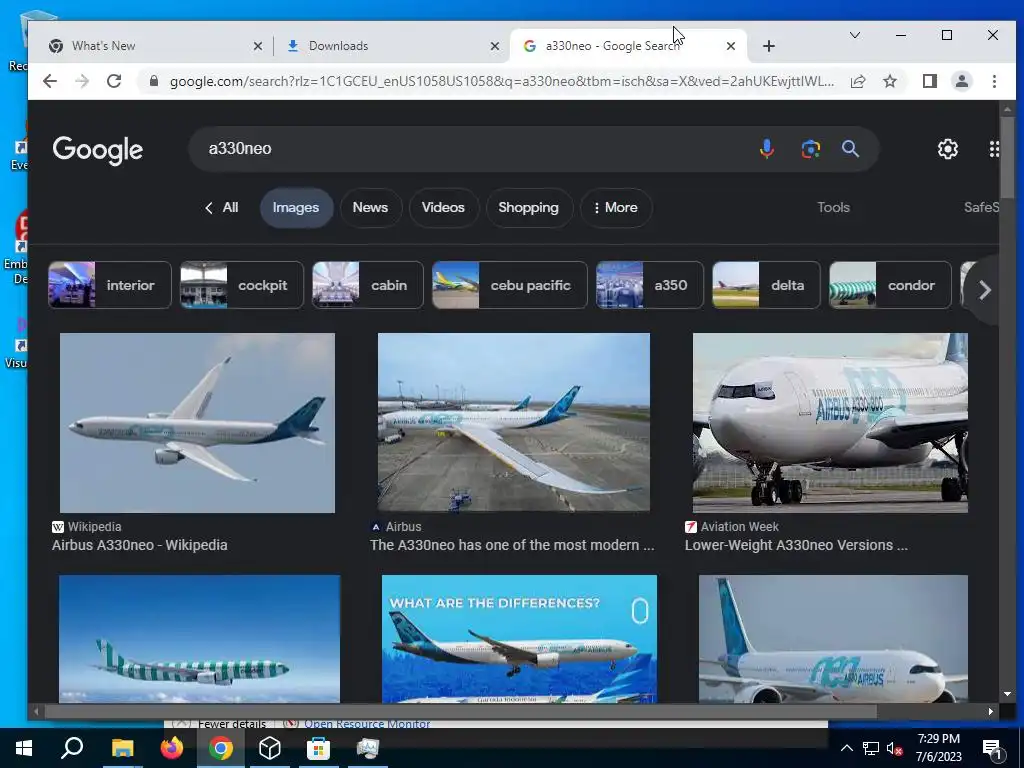The width and height of the screenshot is (1024, 768).
Task: Open the Aviation Week image thumbnail
Action: (830, 423)
